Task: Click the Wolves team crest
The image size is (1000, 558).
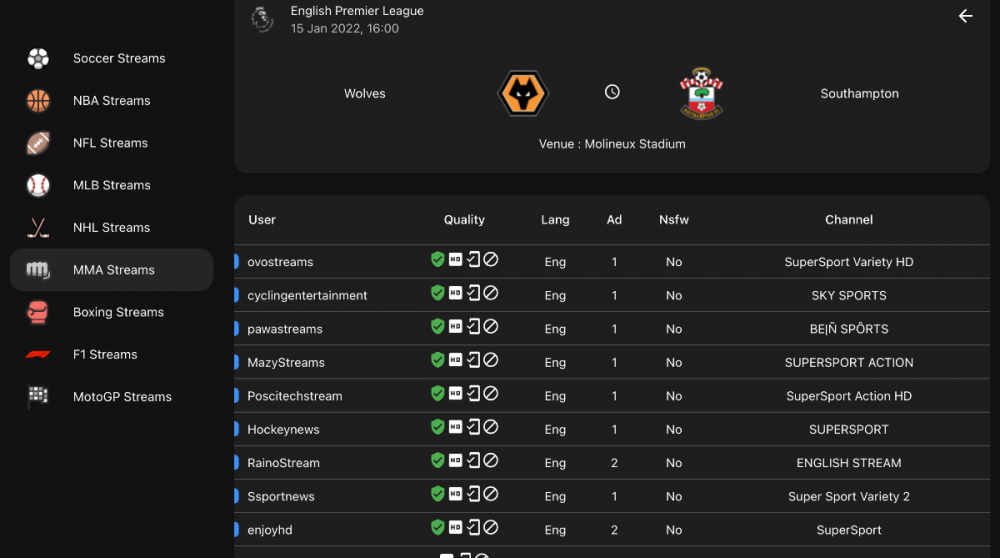Action: [523, 93]
